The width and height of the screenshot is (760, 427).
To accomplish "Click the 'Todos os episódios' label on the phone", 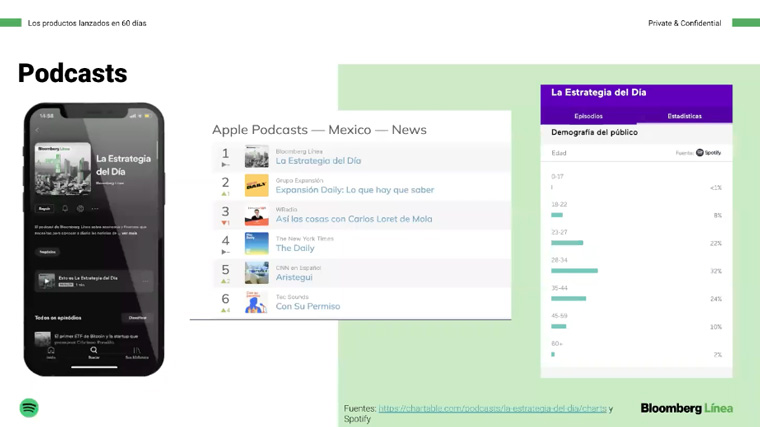I will click(x=58, y=318).
